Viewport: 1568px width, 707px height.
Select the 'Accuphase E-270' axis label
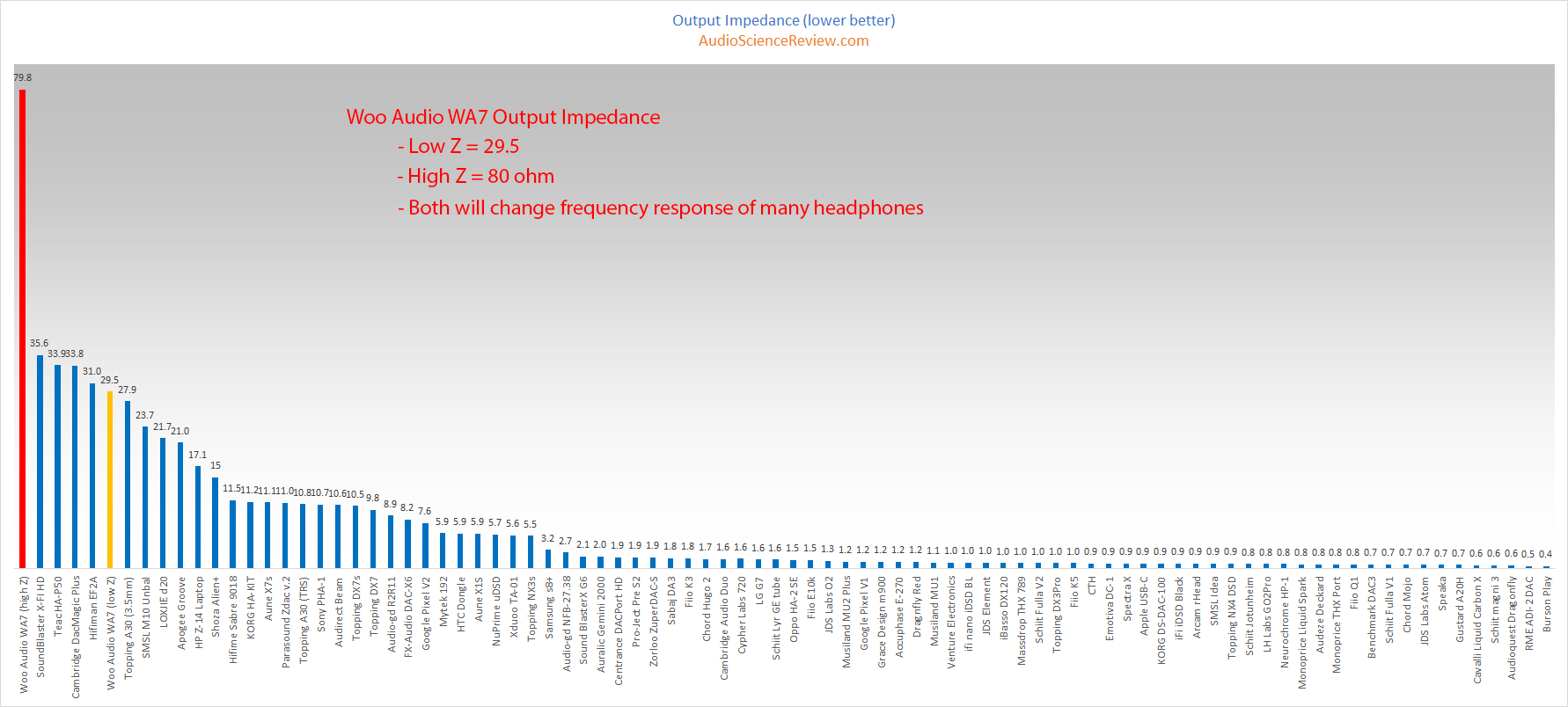899,617
